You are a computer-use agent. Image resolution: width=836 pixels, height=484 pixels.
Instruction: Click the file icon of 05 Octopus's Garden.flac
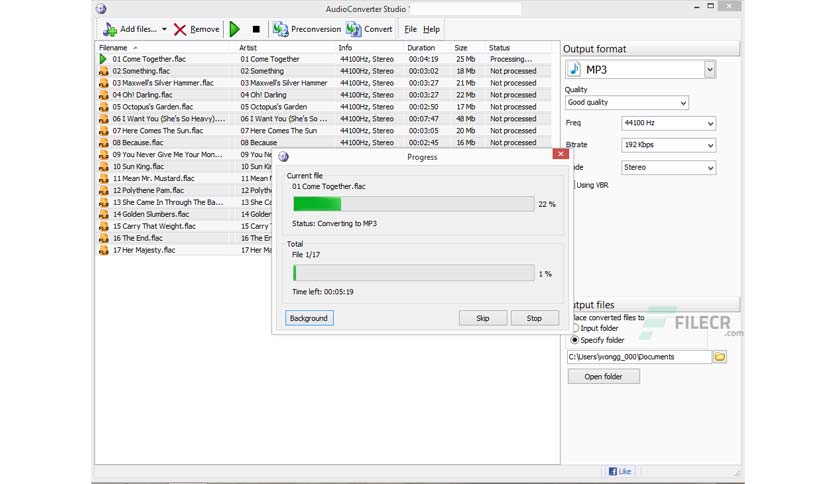[103, 107]
